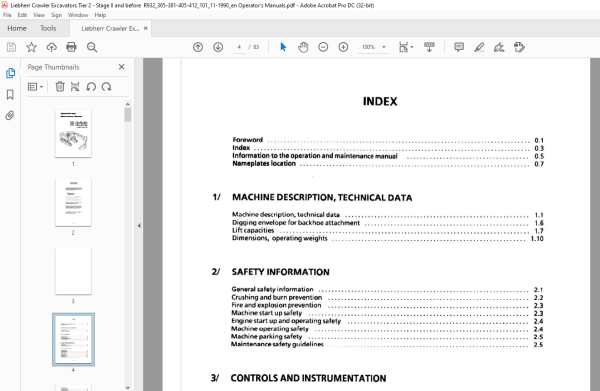Delete selected page with trash icon
The width and height of the screenshot is (600, 391).
point(60,87)
